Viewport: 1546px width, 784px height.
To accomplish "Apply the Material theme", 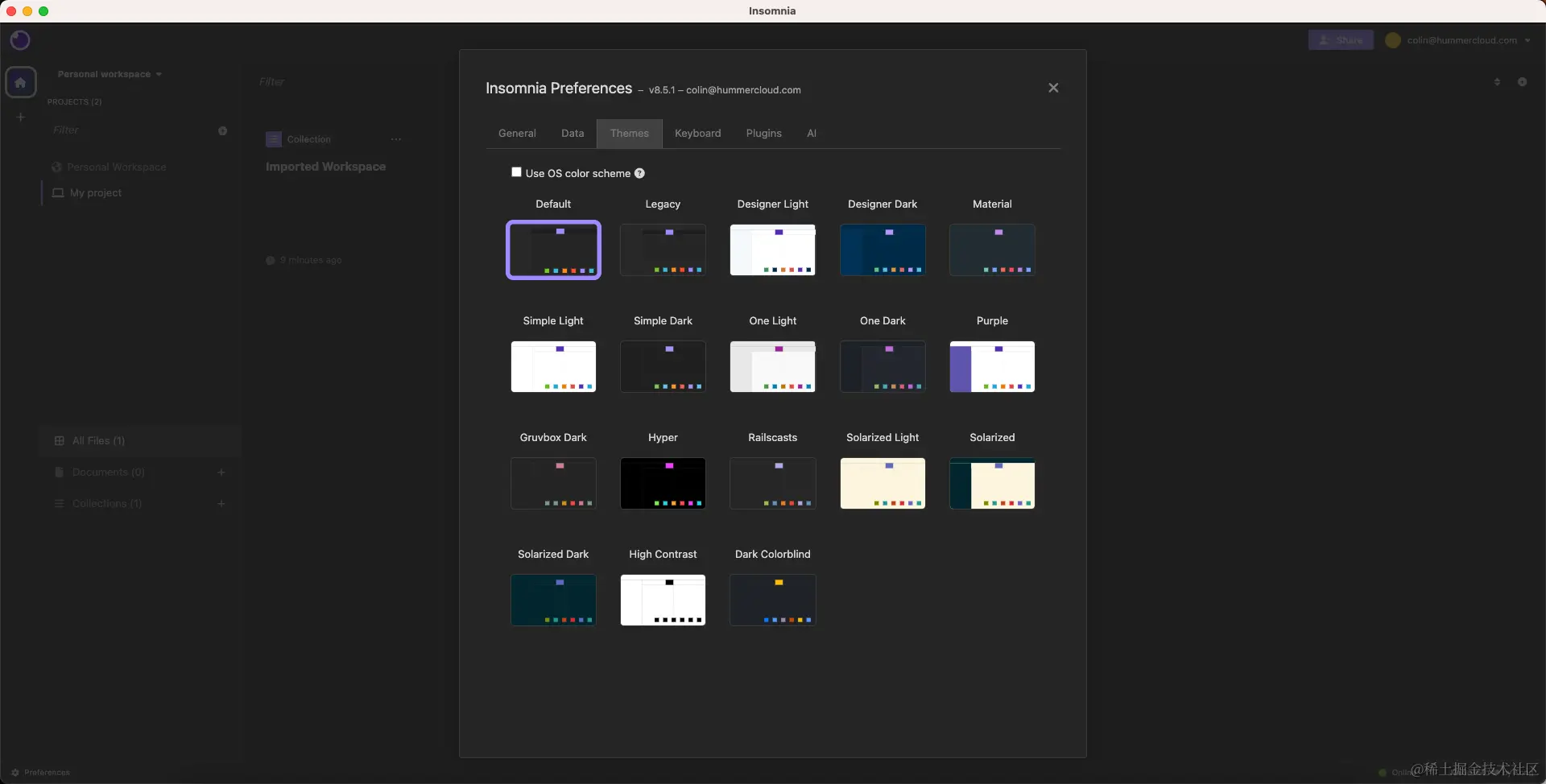I will tap(992, 250).
